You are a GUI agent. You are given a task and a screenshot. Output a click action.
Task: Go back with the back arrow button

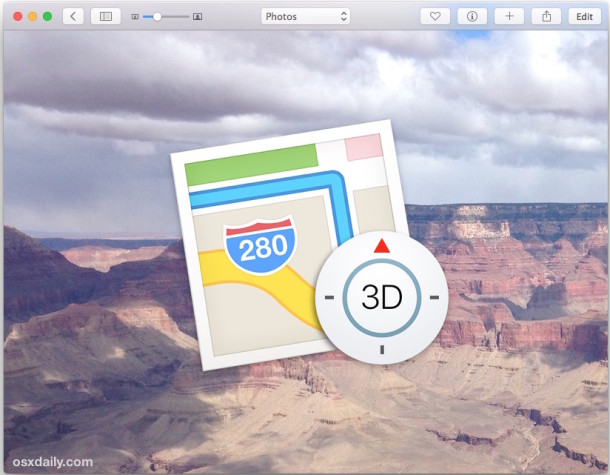click(x=73, y=16)
